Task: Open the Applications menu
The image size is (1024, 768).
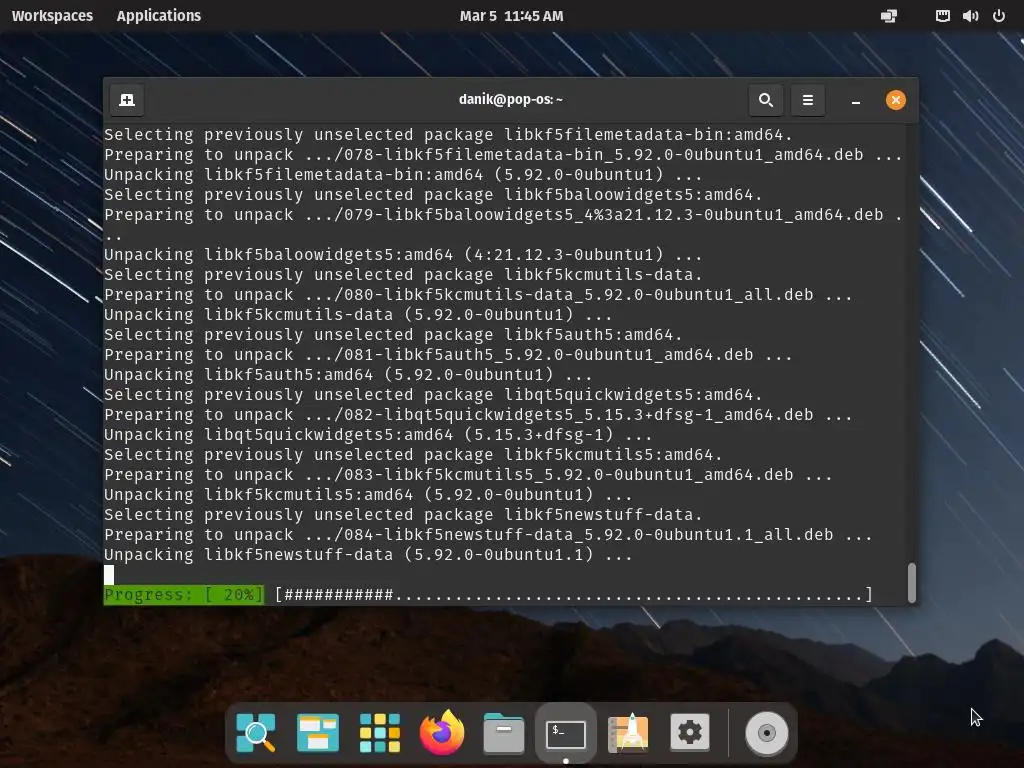Action: click(x=159, y=16)
